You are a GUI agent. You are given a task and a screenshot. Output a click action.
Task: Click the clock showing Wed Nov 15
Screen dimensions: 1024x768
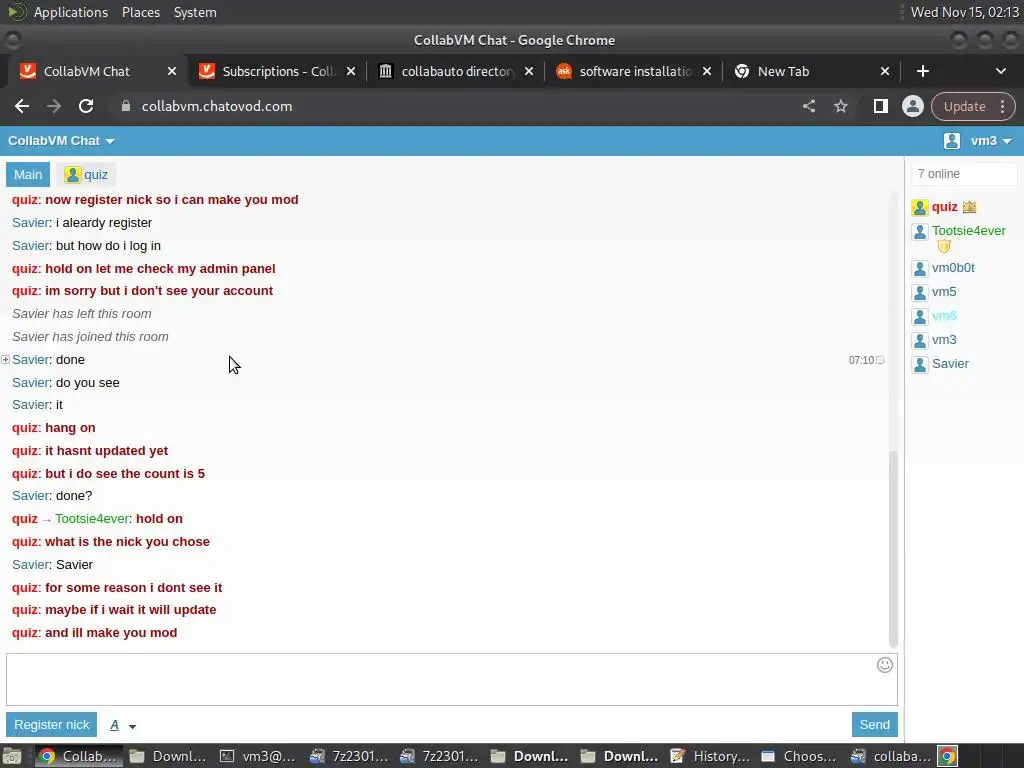coord(964,12)
